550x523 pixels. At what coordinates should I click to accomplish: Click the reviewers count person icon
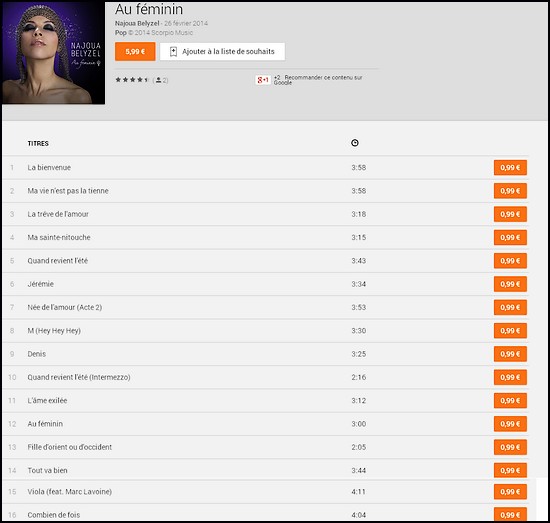pos(159,80)
